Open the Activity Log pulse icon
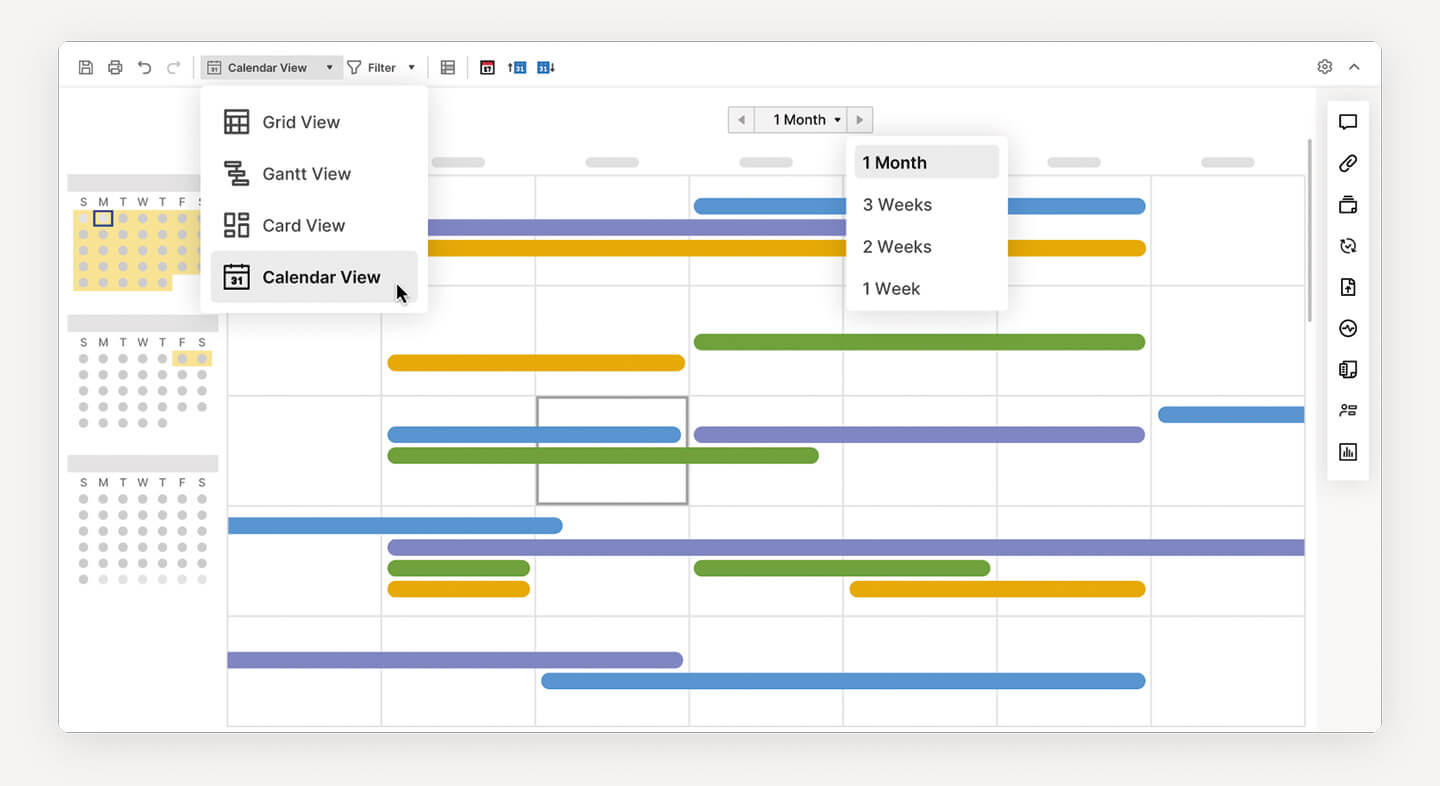This screenshot has height=786, width=1440. 1347,328
